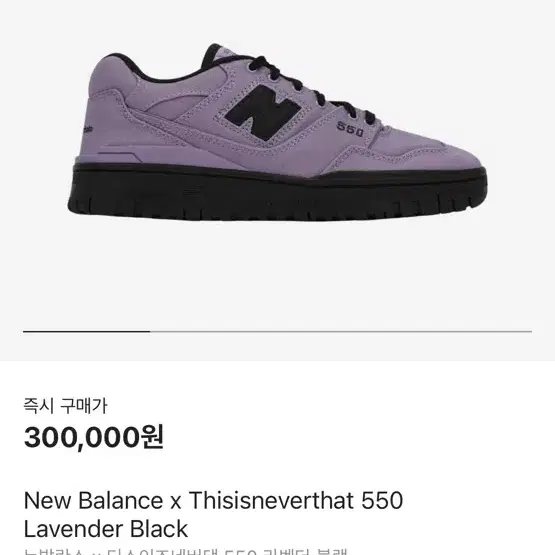Click the black N logo on the shoe
The height and width of the screenshot is (555, 555).
tap(263, 113)
